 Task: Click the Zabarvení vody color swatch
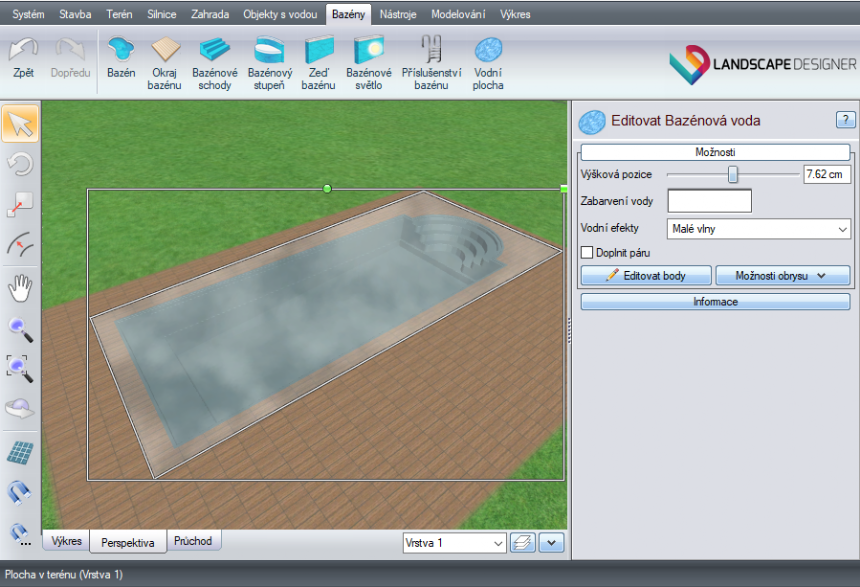pyautogui.click(x=709, y=201)
